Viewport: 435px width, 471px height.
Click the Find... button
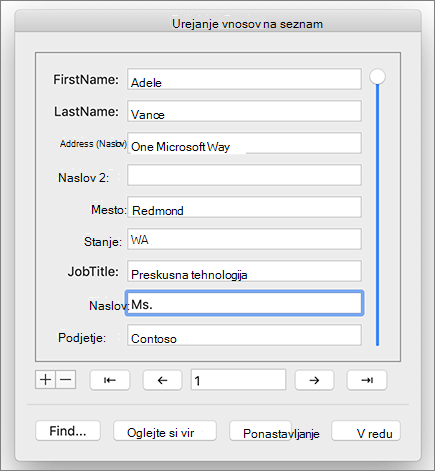68,431
